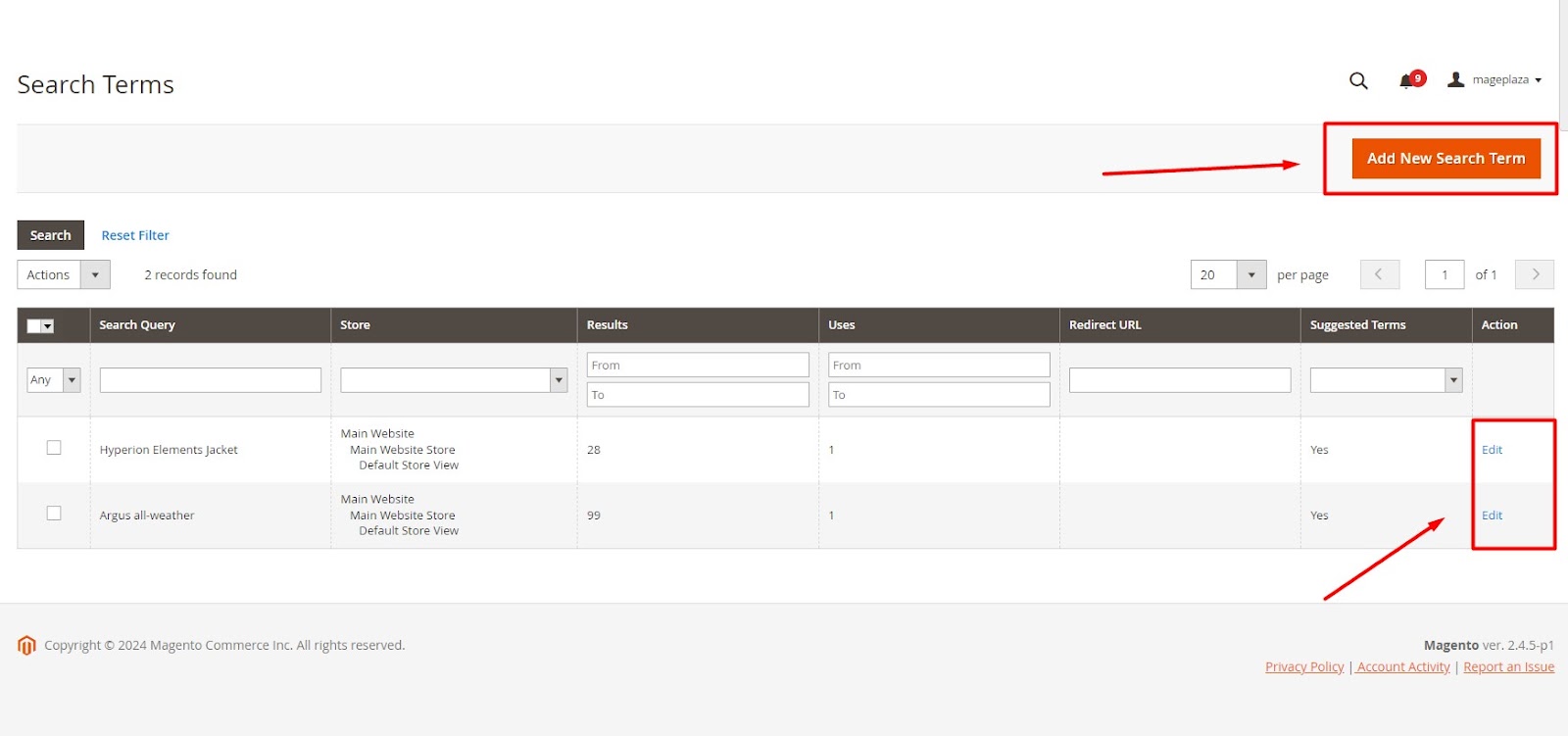Open the Suggested Terms filter dropdown
Image resolution: width=1568 pixels, height=736 pixels.
coord(1387,380)
